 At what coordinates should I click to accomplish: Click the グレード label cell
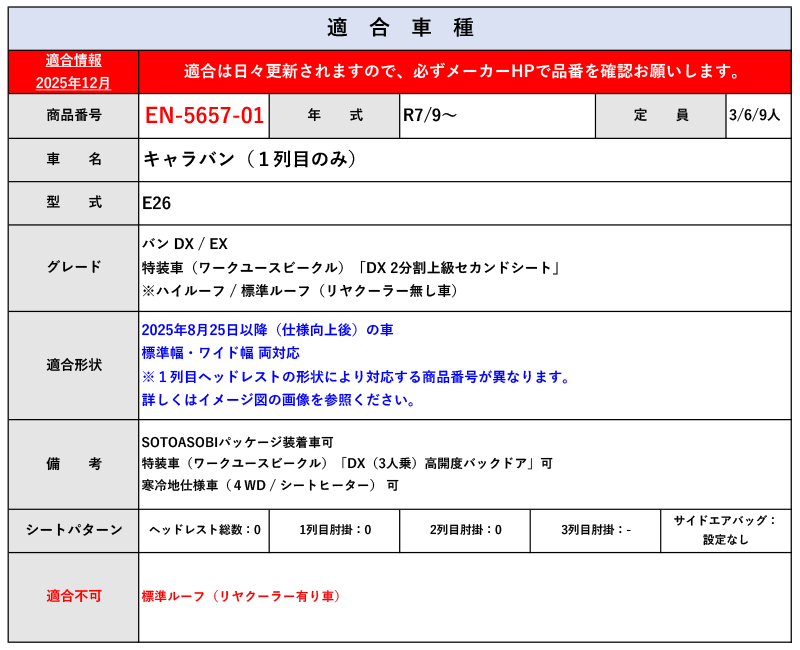point(73,267)
